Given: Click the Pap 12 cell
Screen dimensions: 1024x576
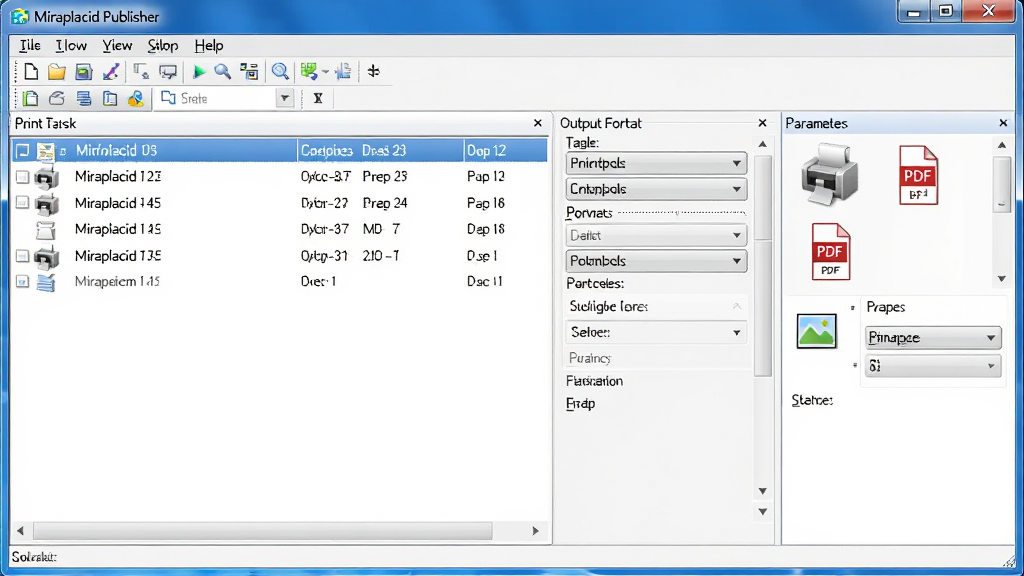Looking at the screenshot, I should [486, 176].
